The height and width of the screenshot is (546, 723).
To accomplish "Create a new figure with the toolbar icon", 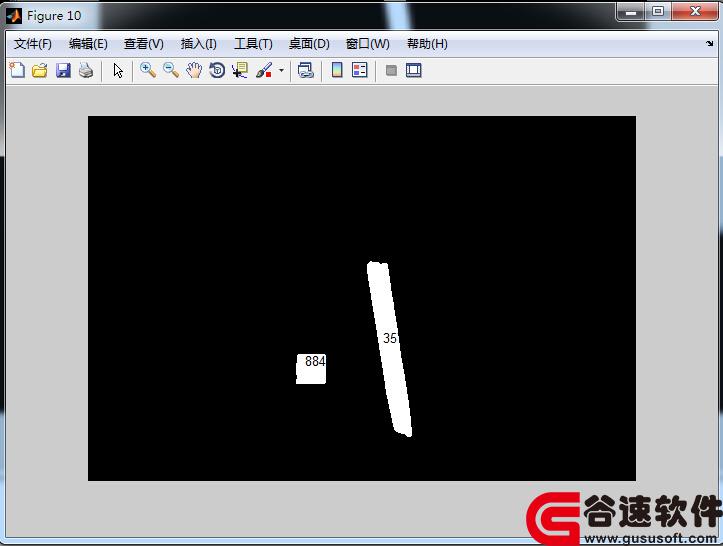I will click(x=17, y=70).
